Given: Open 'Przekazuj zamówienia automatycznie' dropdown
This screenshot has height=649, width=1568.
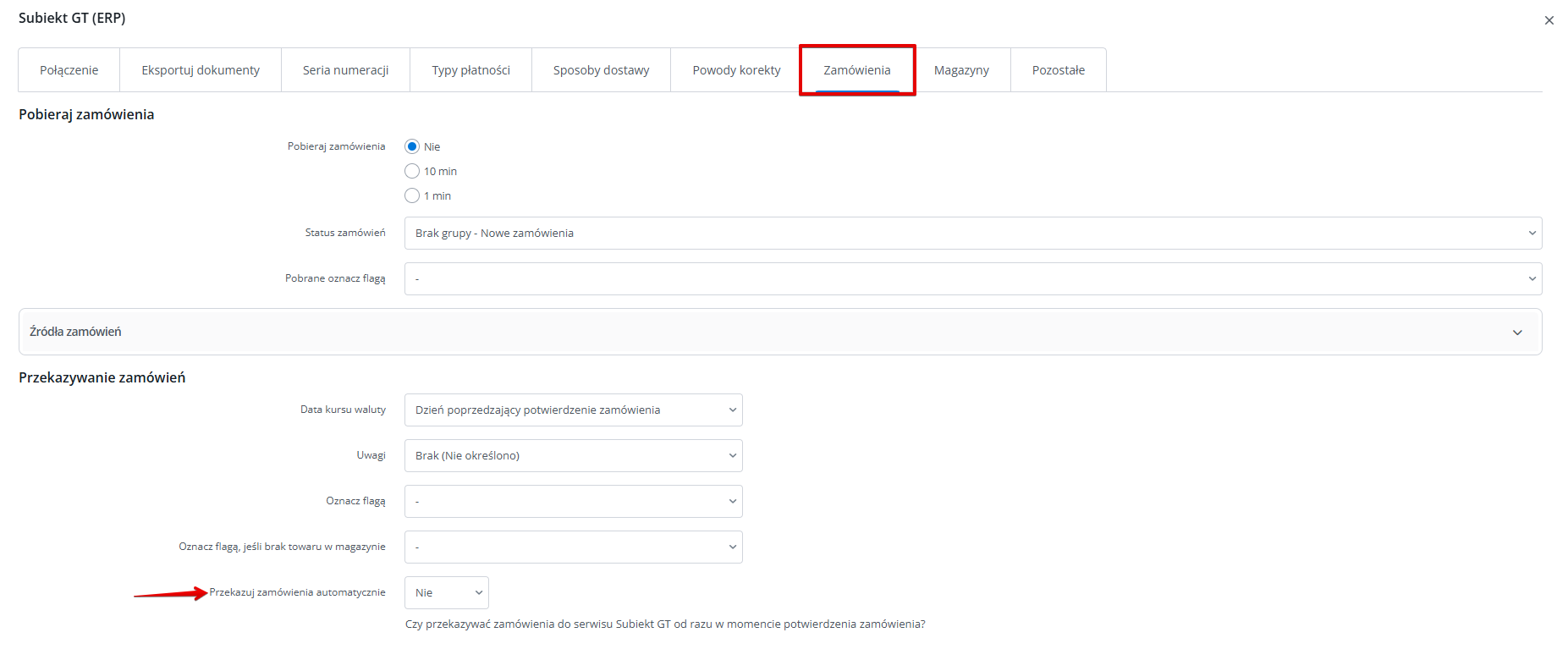Looking at the screenshot, I should coord(446,593).
